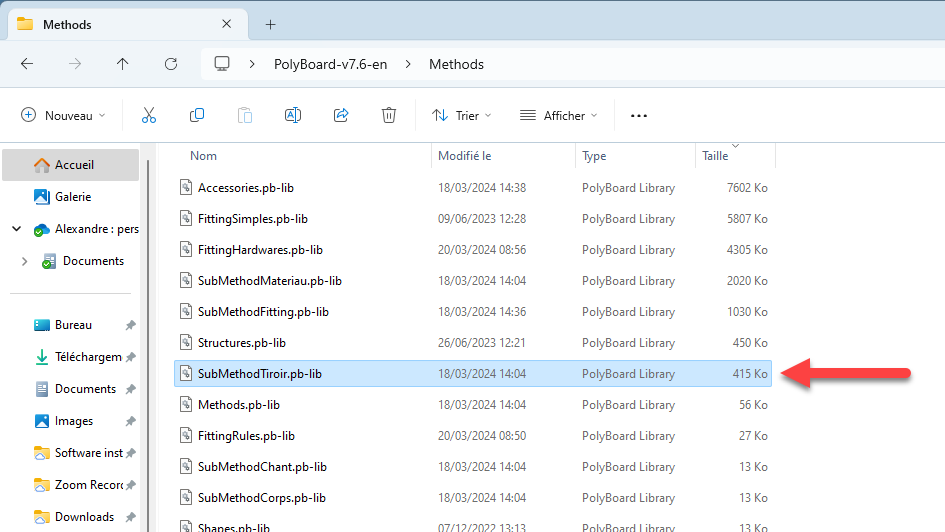Unpin Bureau using its pin icon
The image size is (945, 532).
coord(130,325)
